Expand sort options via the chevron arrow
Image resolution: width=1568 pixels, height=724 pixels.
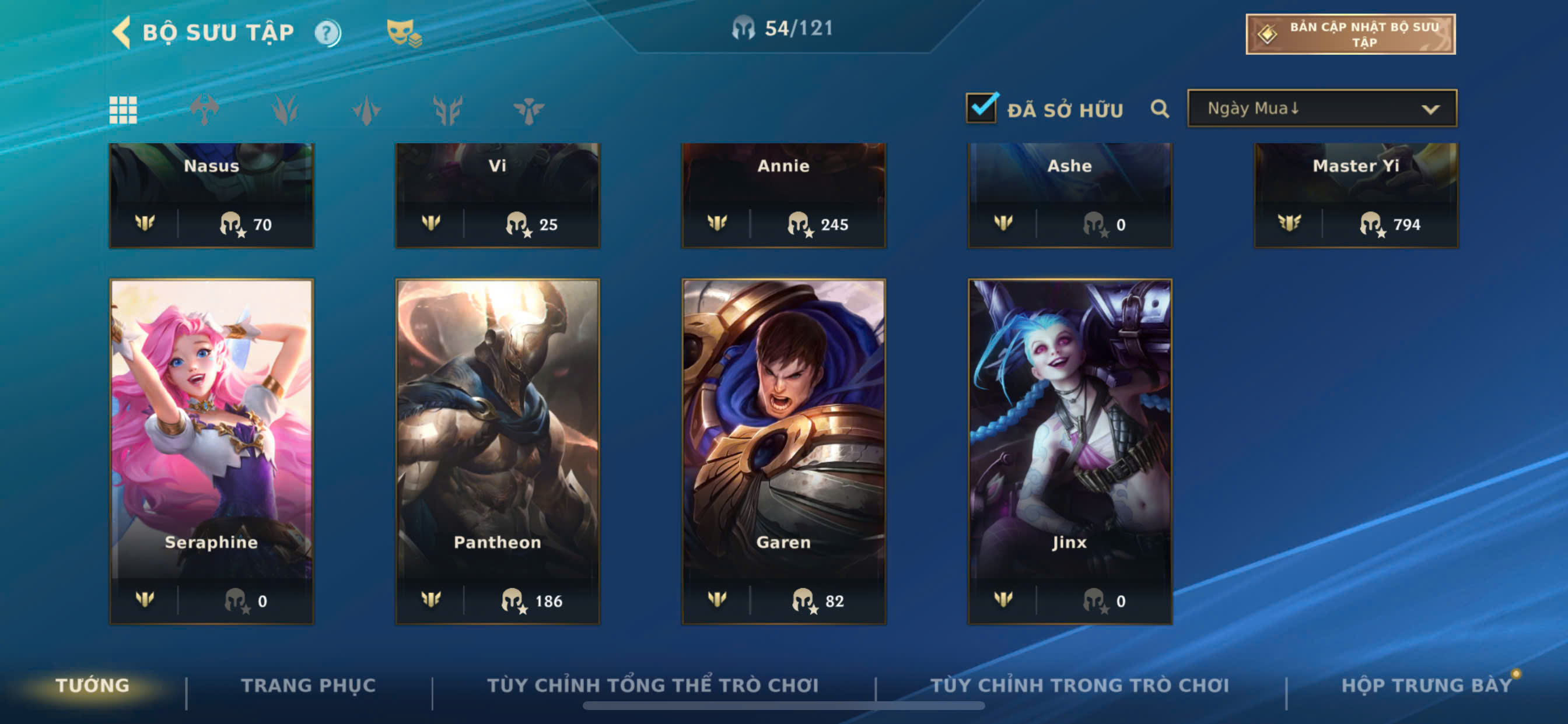(x=1430, y=110)
